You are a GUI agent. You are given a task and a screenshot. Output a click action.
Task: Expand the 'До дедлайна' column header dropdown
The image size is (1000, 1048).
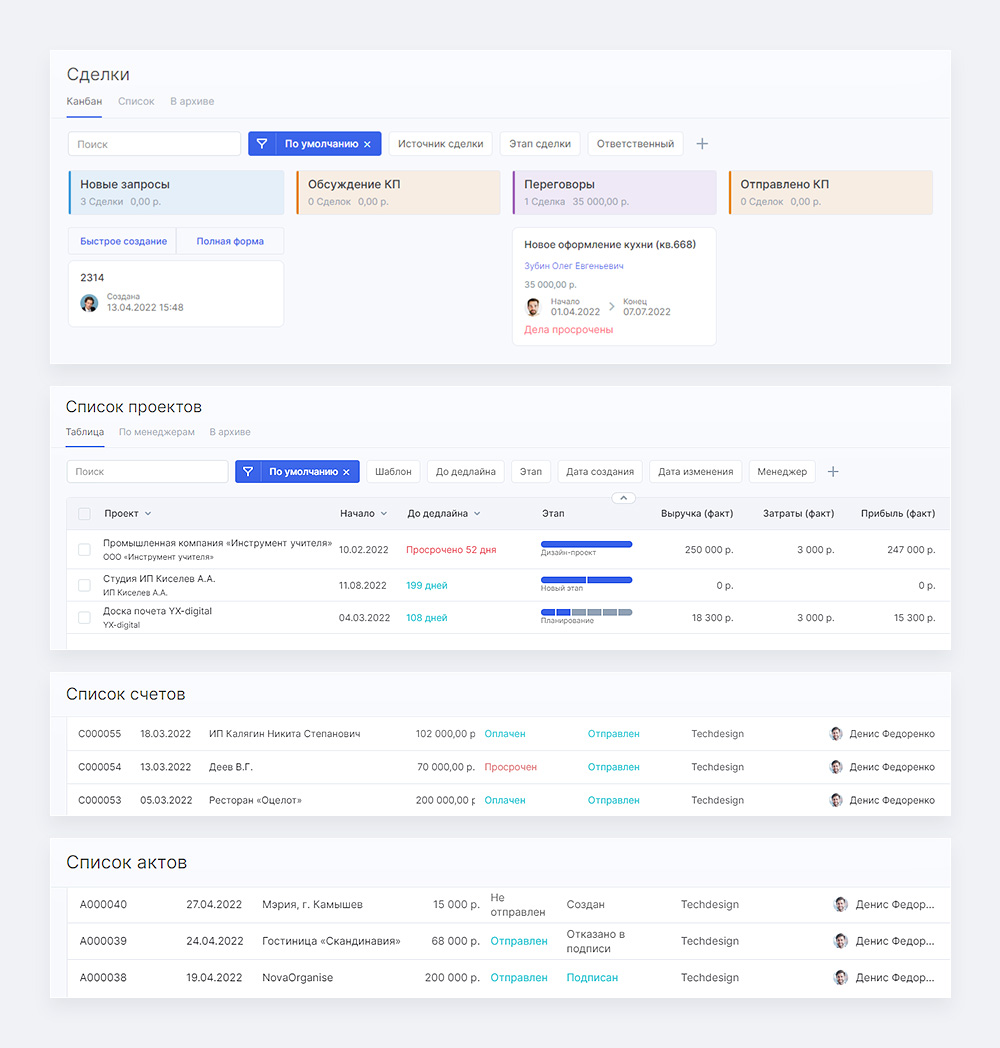[x=477, y=514]
